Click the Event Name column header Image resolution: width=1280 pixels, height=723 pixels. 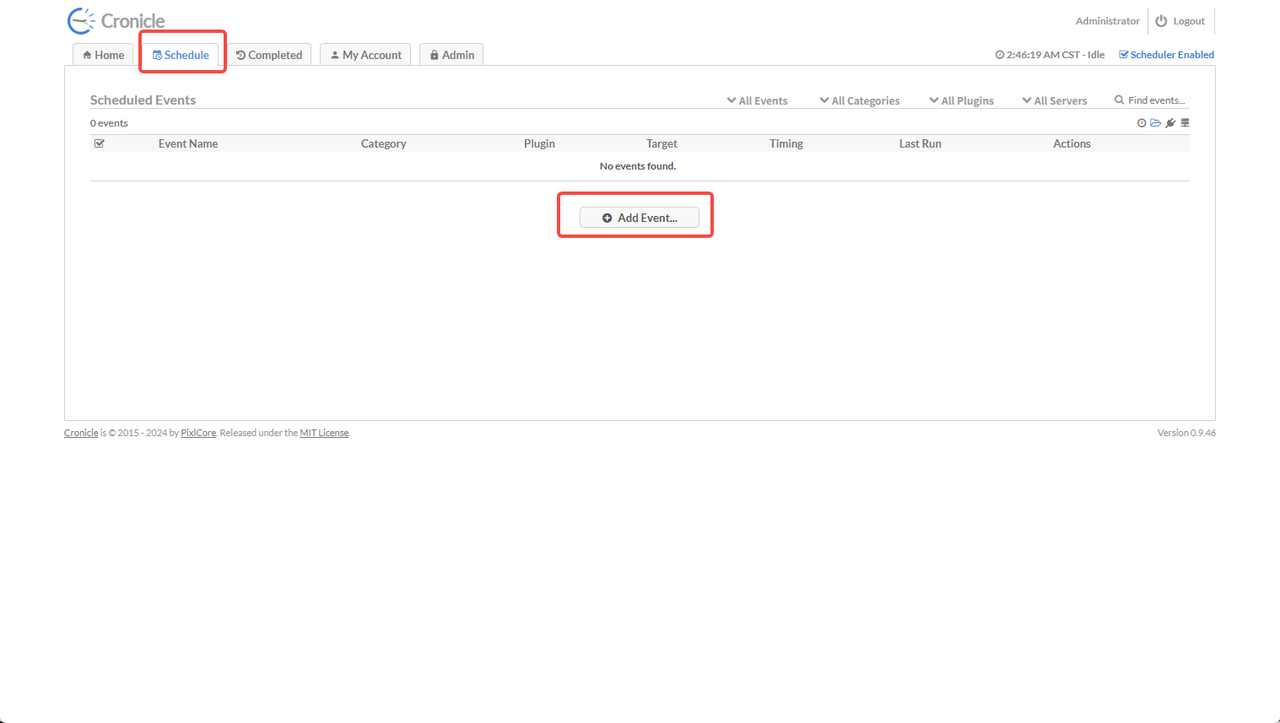(188, 143)
